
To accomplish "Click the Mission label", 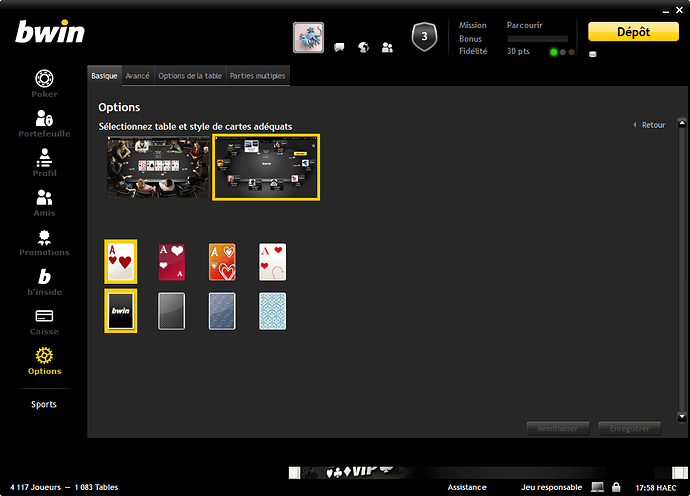I will pos(473,25).
